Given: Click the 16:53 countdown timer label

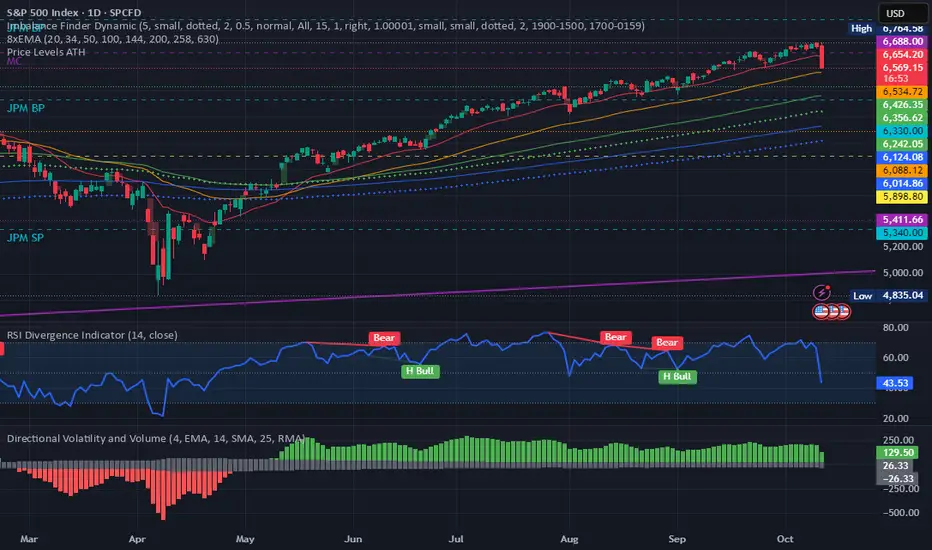Looking at the screenshot, I should tap(895, 78).
